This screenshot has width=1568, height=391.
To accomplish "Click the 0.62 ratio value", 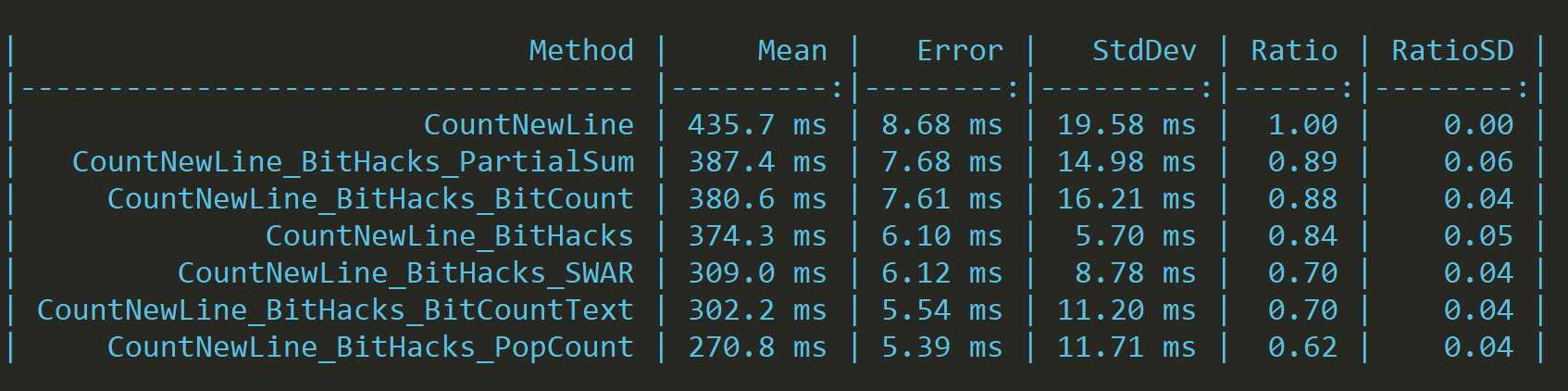I will coord(1302,347).
